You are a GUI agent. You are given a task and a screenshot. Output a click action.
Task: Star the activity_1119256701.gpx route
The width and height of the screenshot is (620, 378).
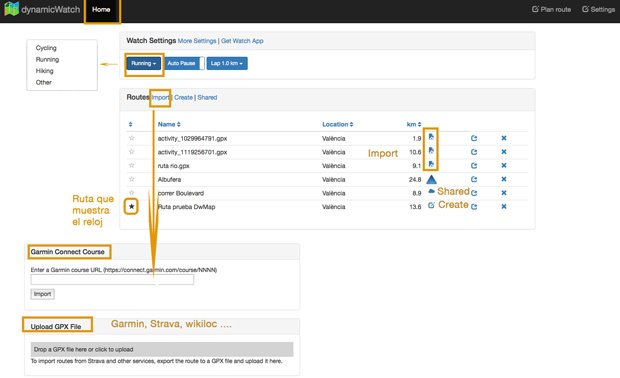pos(132,152)
